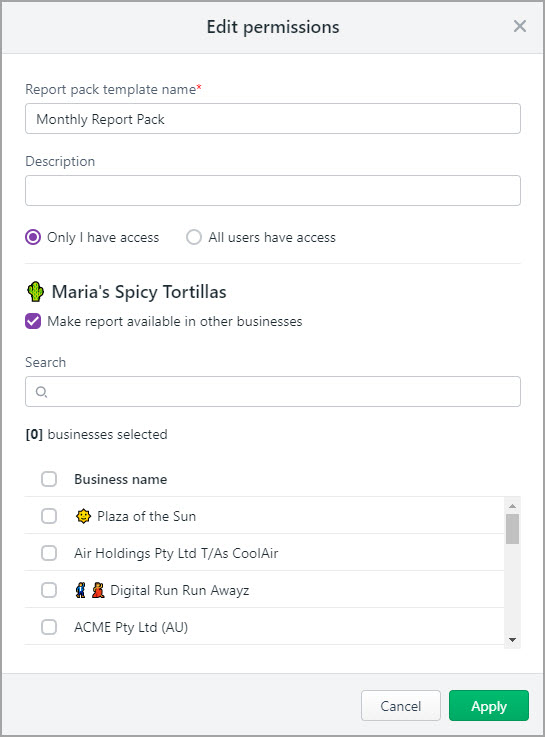545x737 pixels.
Task: Click the dancing couple icon beside Digital Run Run Awayz
Action: point(90,590)
